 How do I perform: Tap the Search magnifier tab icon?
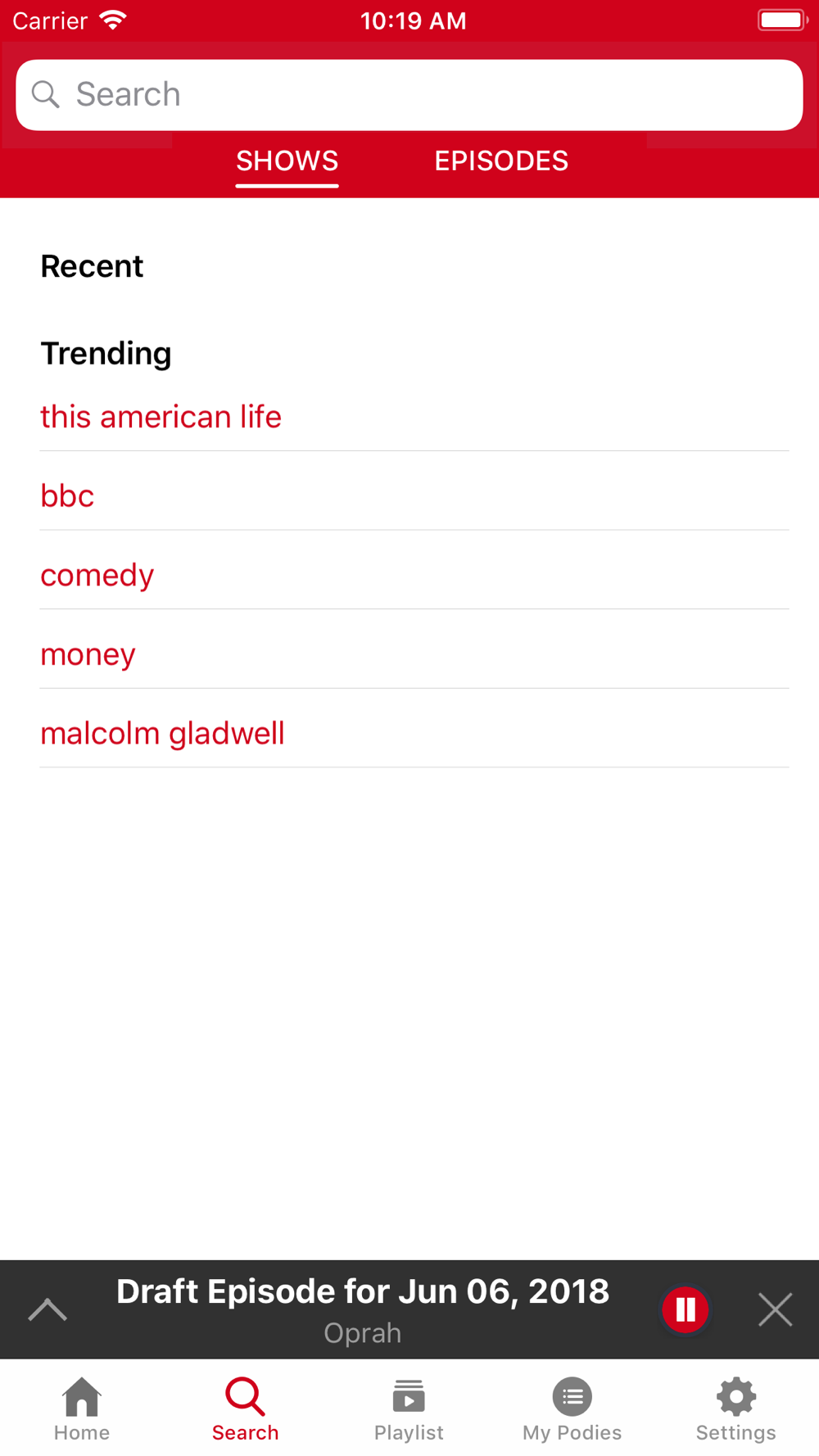point(245,1396)
